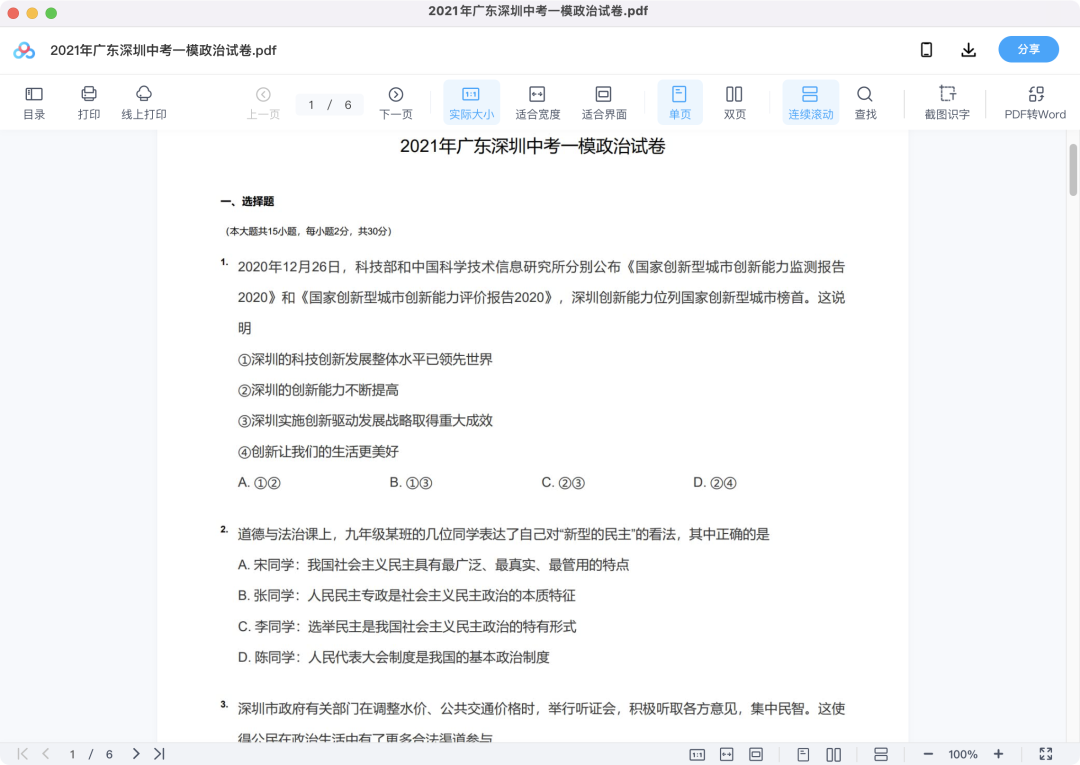Screen dimensions: 1080x765
Task: Click the note （本大题共15小题，每小题2分，共30分）
Action: click(308, 231)
